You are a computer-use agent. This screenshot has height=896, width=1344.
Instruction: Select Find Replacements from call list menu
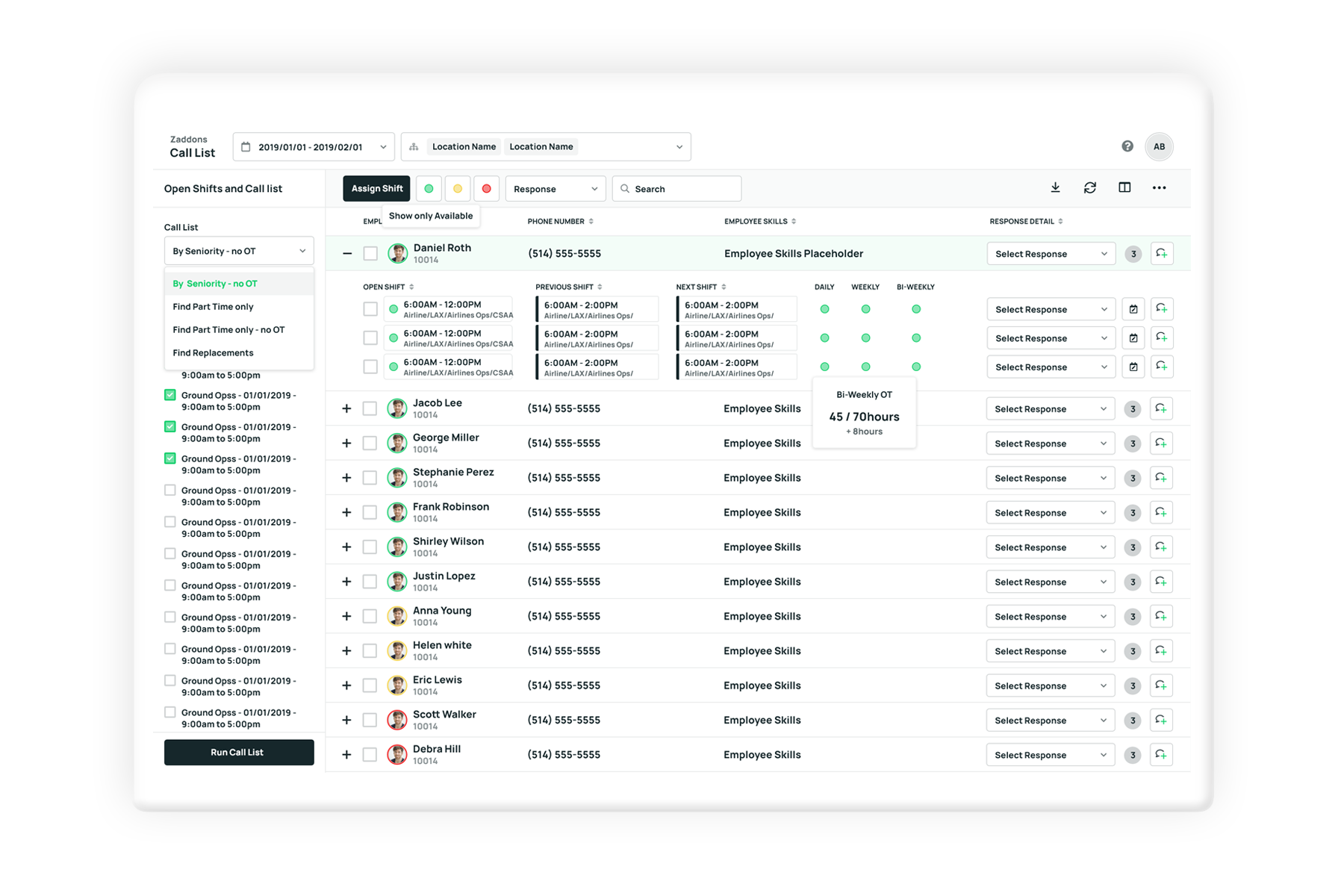213,353
